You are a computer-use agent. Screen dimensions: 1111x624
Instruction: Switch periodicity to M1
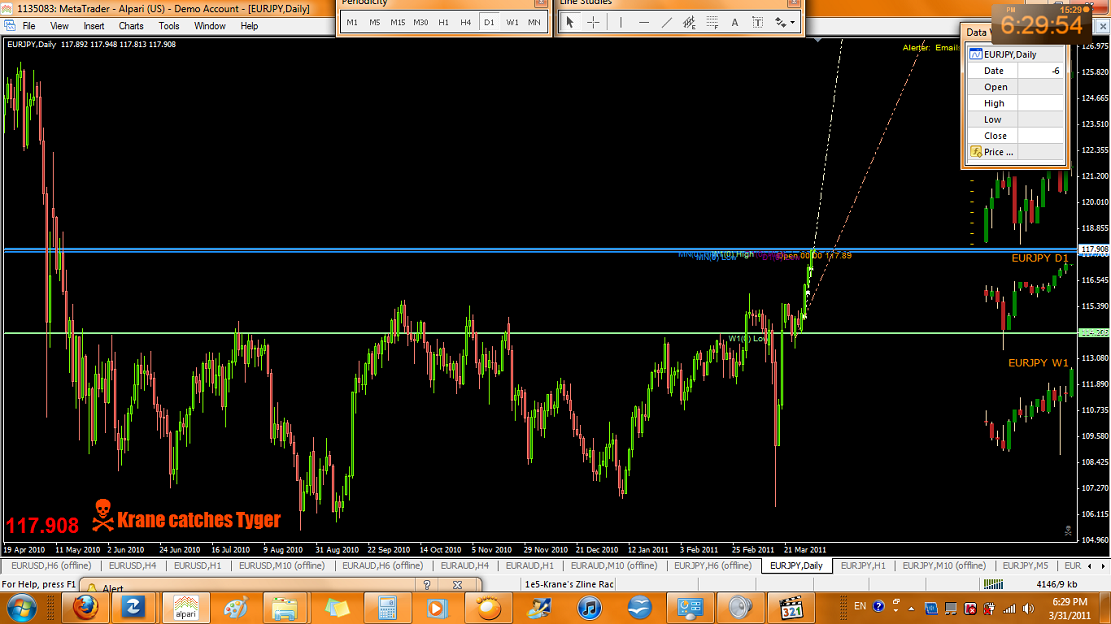click(352, 23)
